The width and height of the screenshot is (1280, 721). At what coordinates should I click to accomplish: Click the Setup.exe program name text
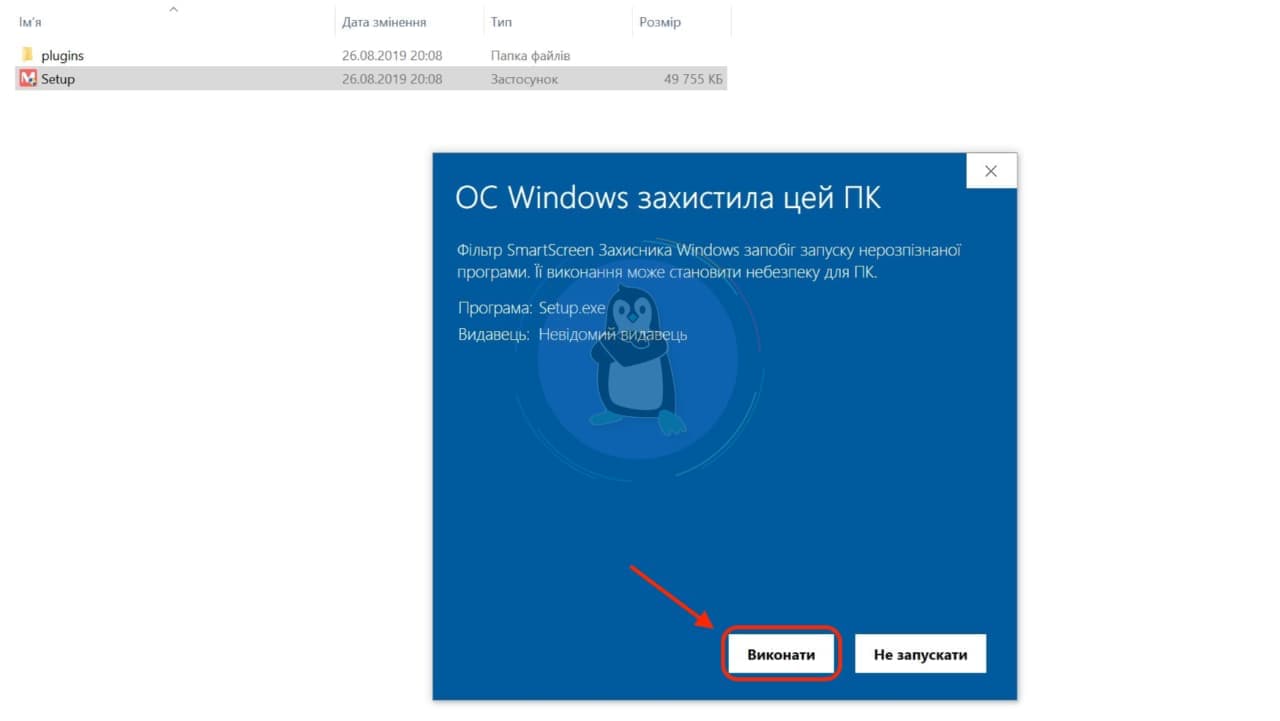[x=572, y=308]
